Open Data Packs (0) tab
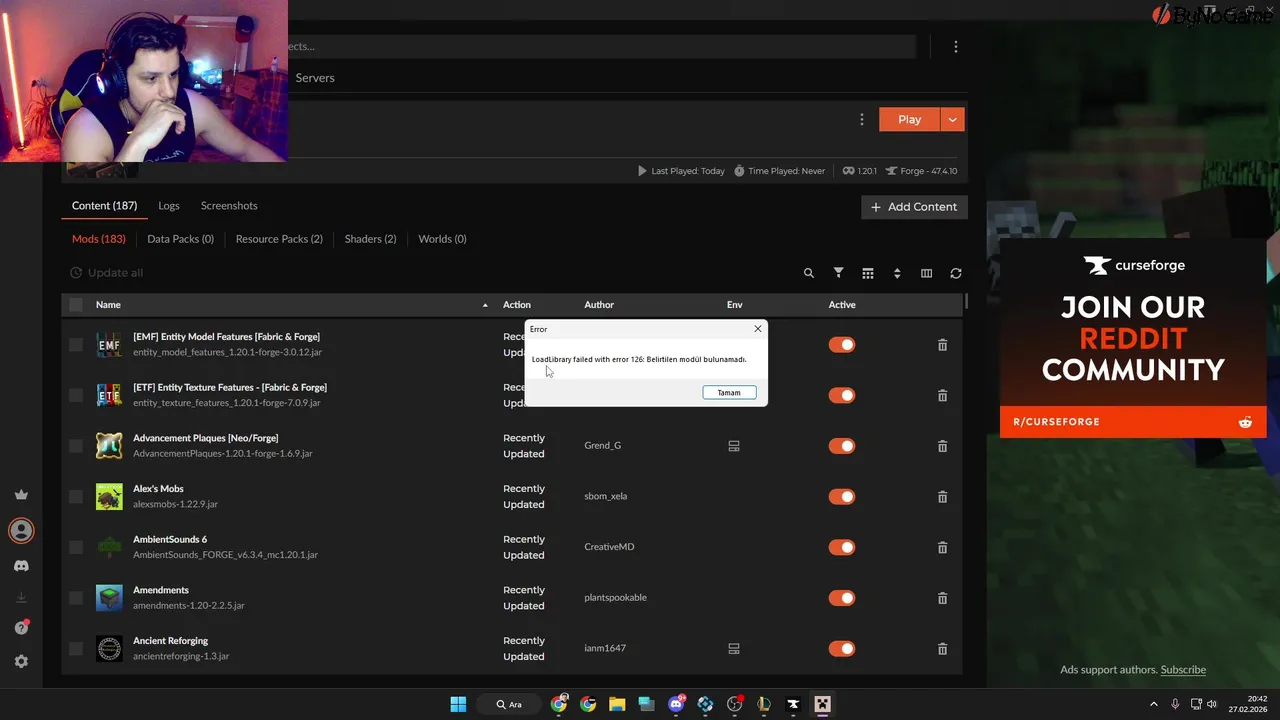 point(181,239)
